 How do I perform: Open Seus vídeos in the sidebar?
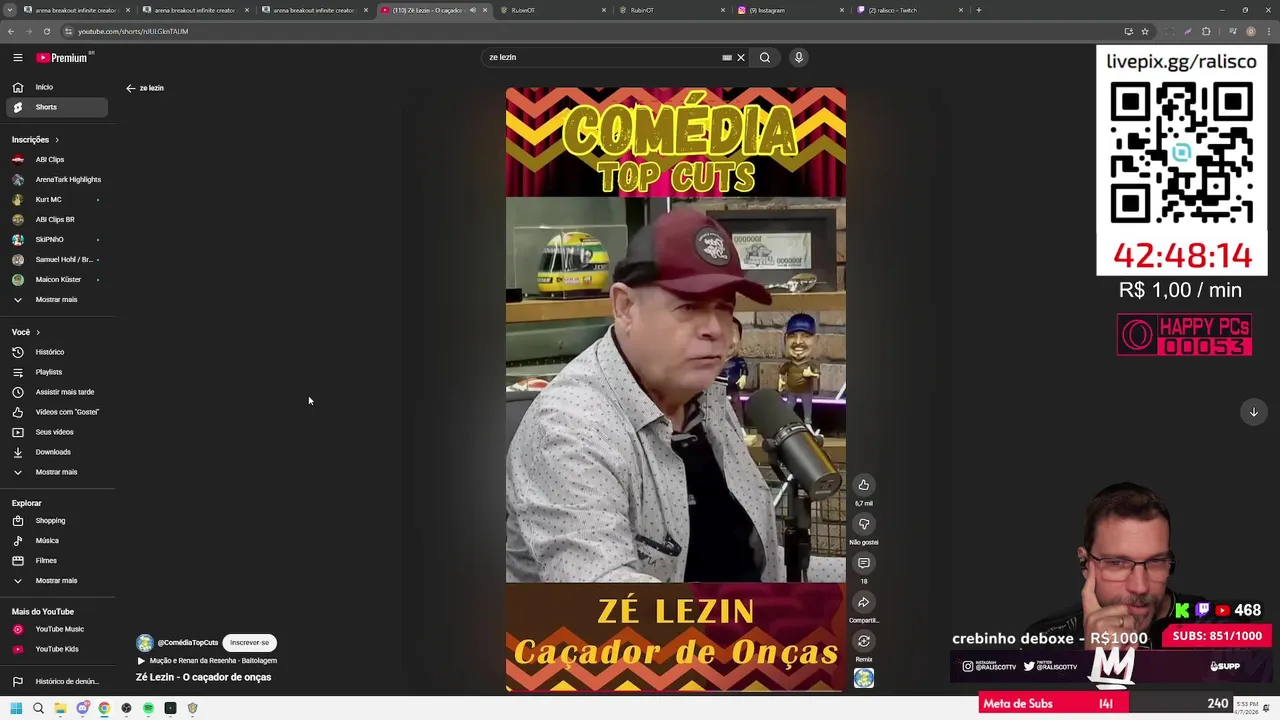pos(55,432)
